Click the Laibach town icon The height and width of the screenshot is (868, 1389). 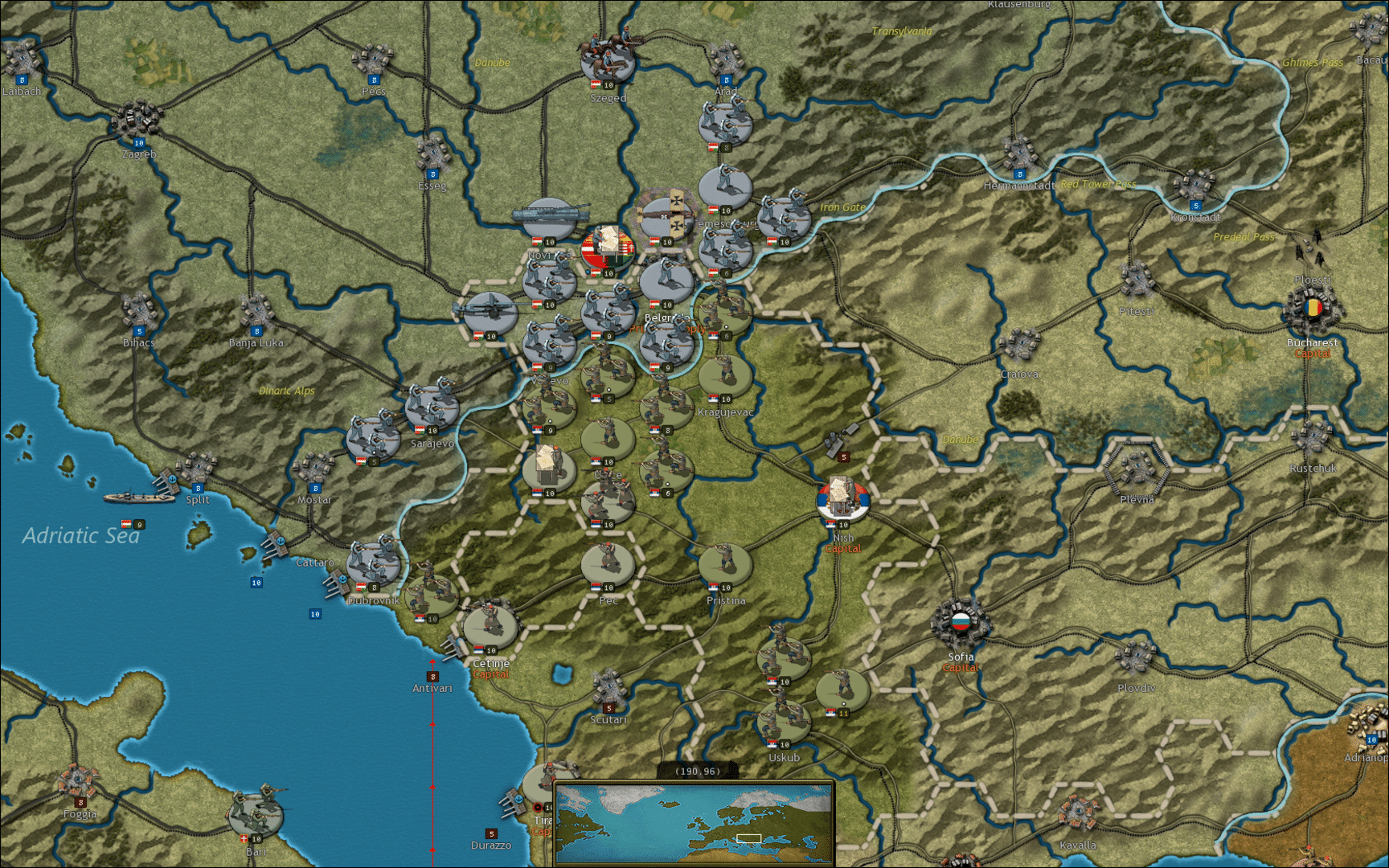coord(21,61)
